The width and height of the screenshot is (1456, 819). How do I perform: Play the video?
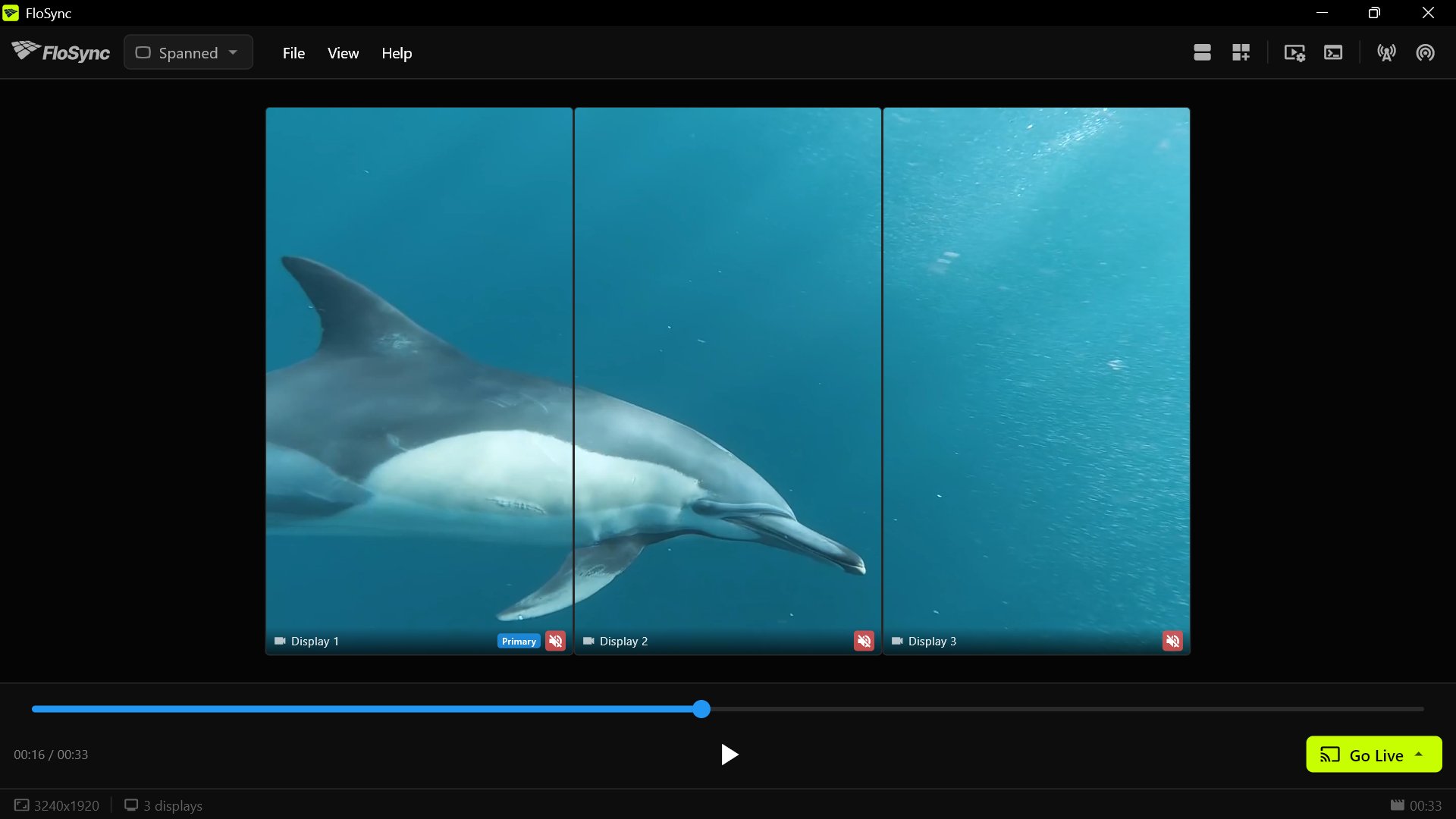729,755
